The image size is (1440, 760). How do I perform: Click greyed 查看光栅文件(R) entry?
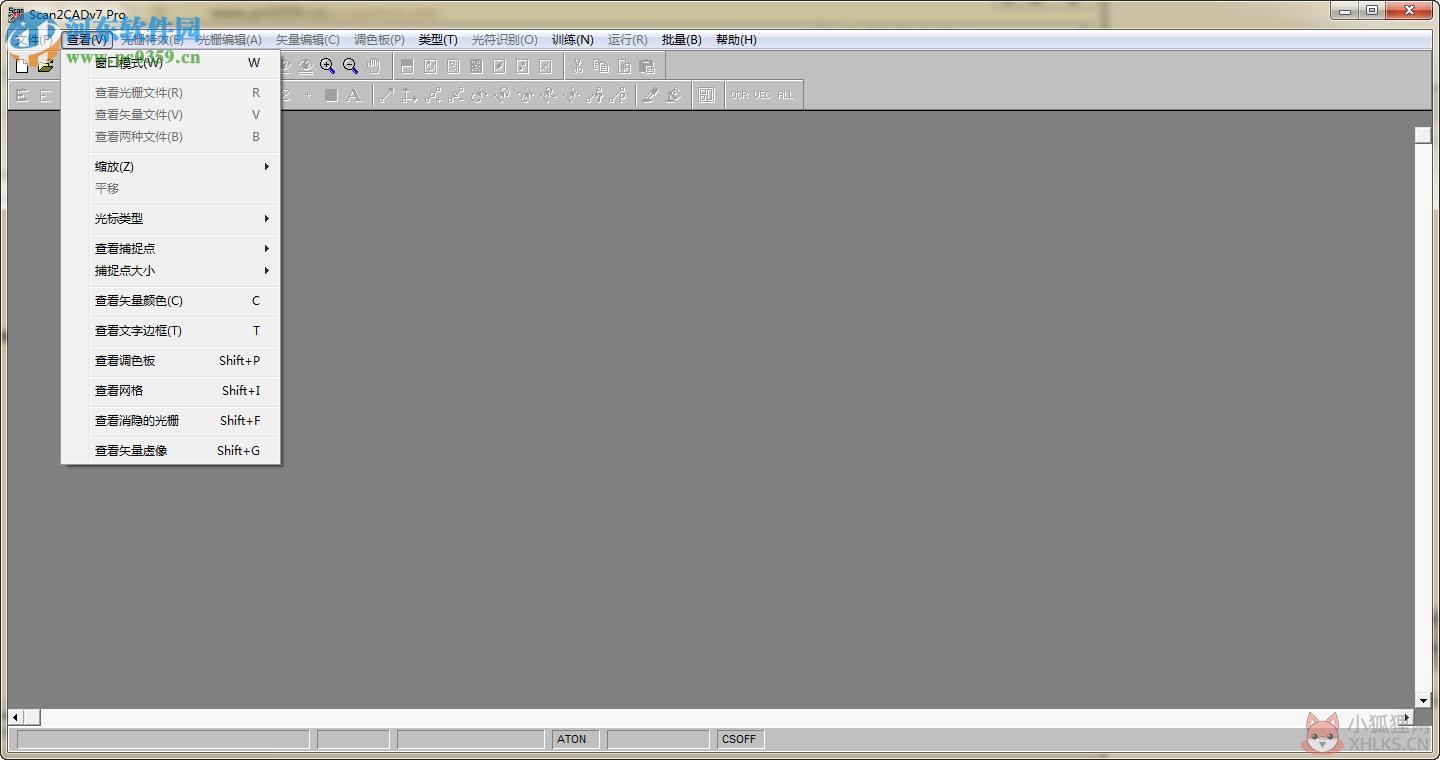[x=171, y=93]
